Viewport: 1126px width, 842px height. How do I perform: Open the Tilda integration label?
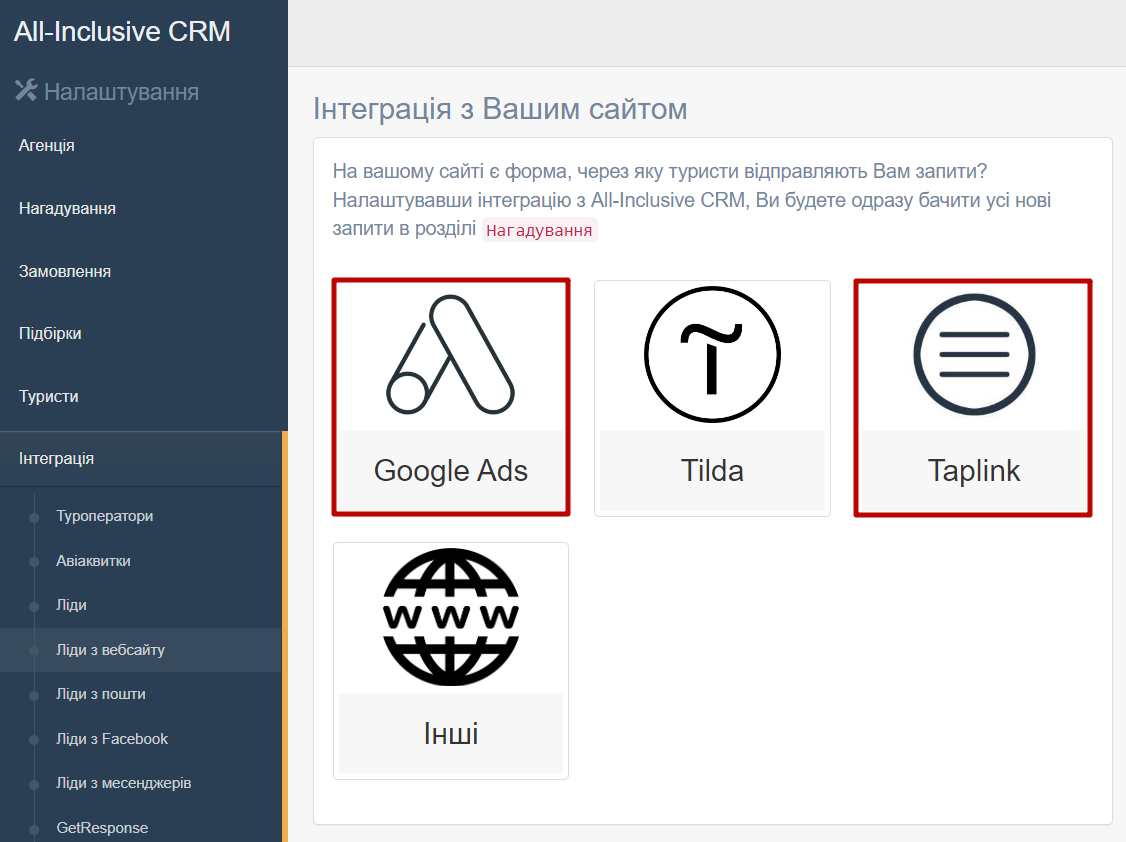tap(712, 471)
